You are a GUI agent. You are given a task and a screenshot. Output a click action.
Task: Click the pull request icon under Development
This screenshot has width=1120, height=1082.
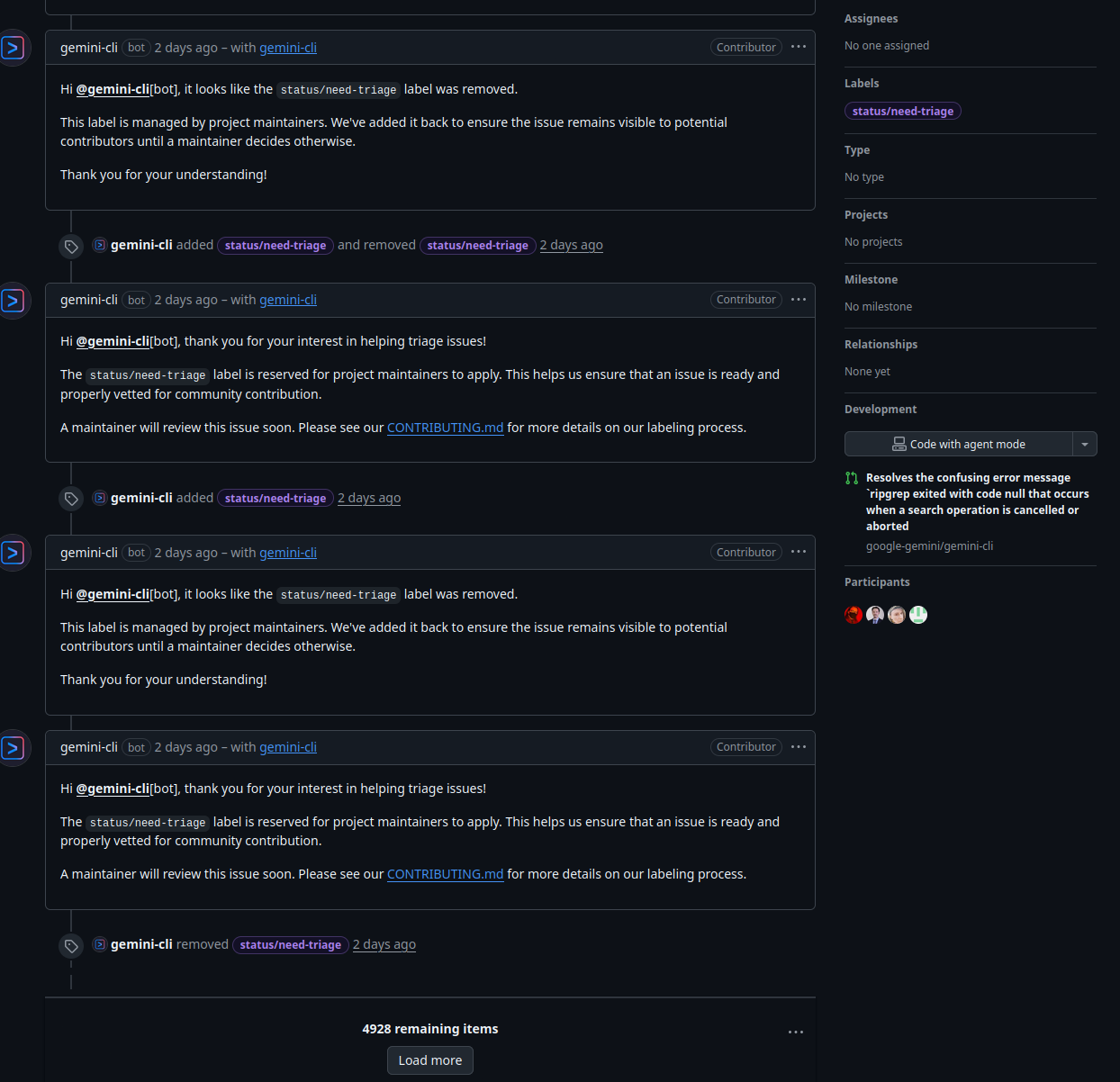852,478
